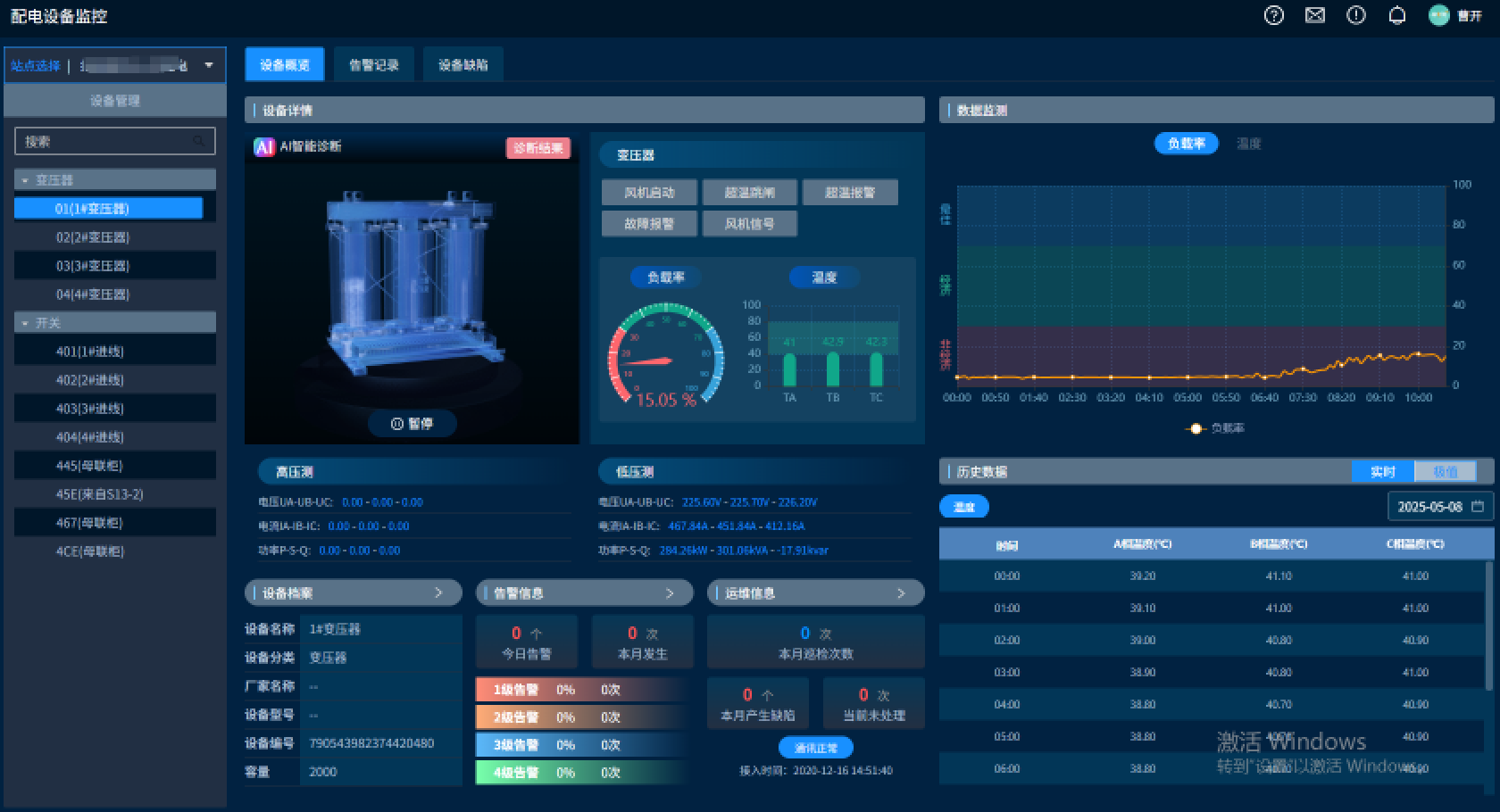Open the 站点选择 station dropdown

point(209,65)
